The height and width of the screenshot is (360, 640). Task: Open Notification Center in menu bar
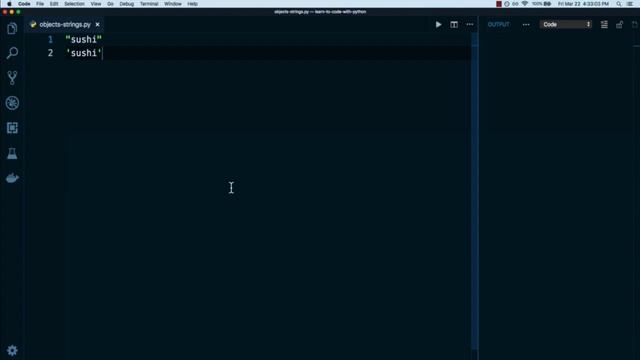pos(630,4)
